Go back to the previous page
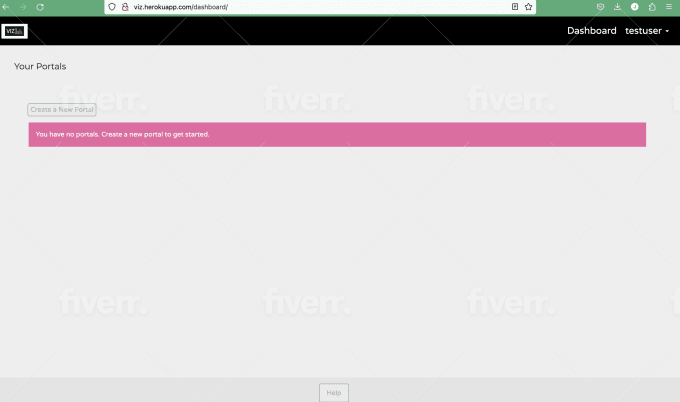This screenshot has height=402, width=680. point(4,6)
